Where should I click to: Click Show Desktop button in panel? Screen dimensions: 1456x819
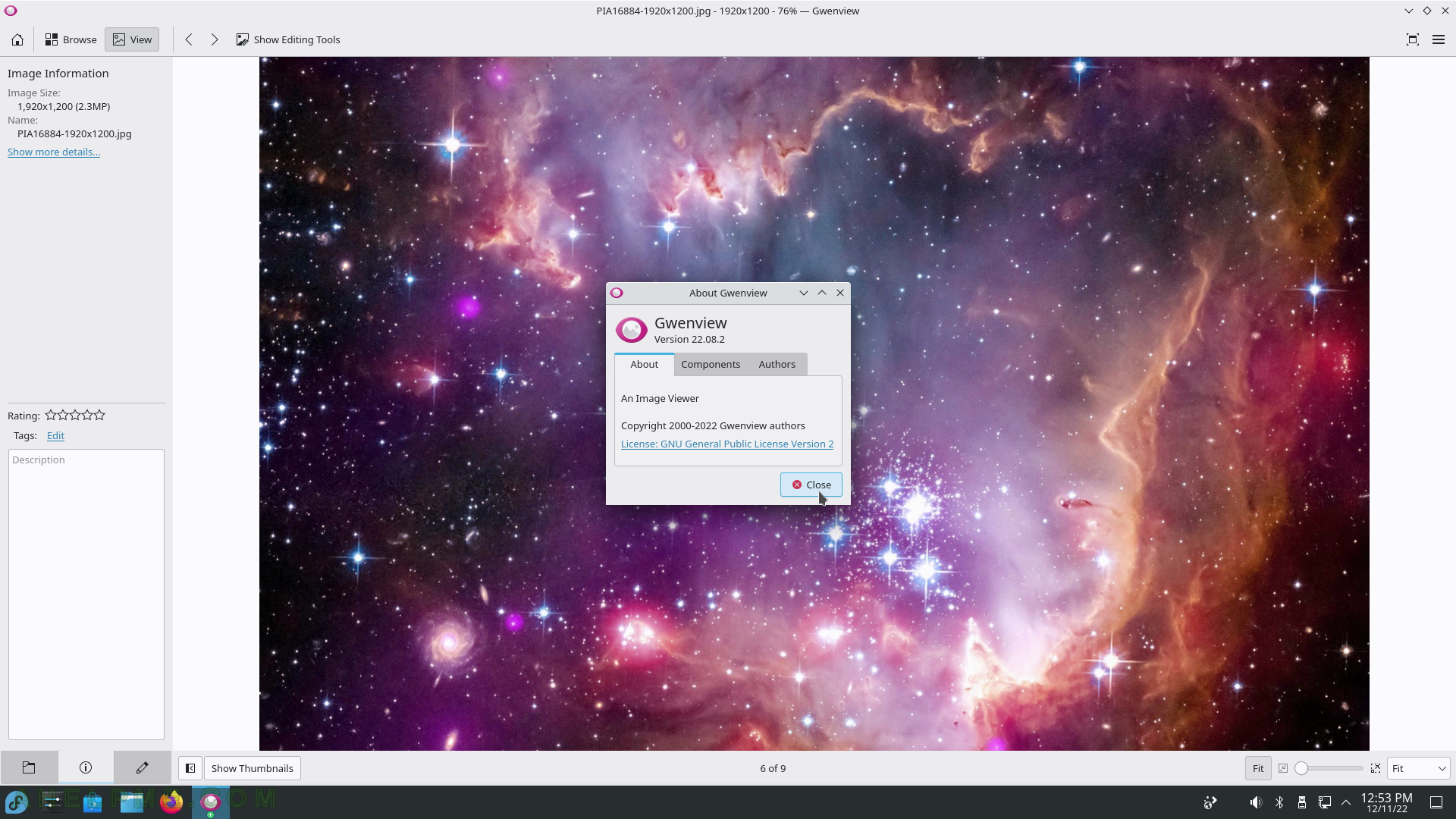(x=1436, y=802)
